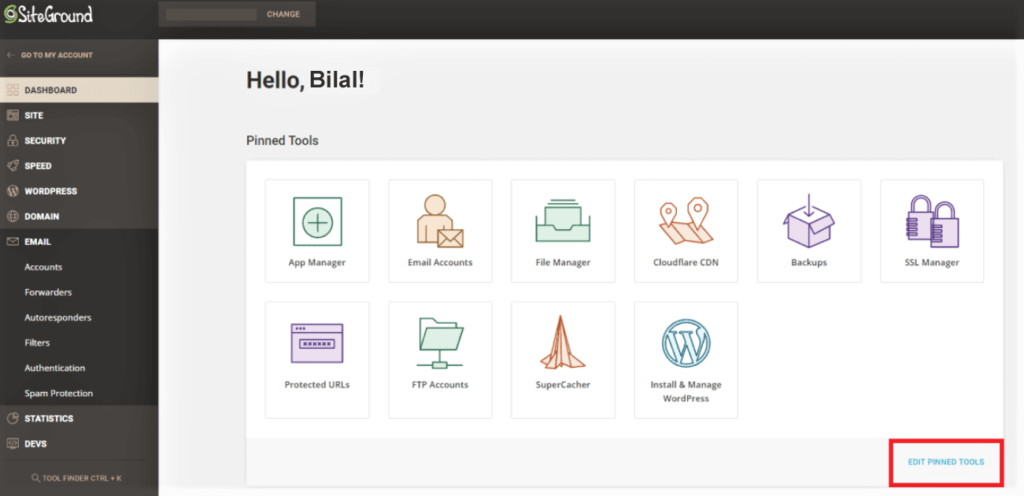
Task: Open the SSL Manager padlocks icon
Action: pyautogui.click(x=932, y=222)
